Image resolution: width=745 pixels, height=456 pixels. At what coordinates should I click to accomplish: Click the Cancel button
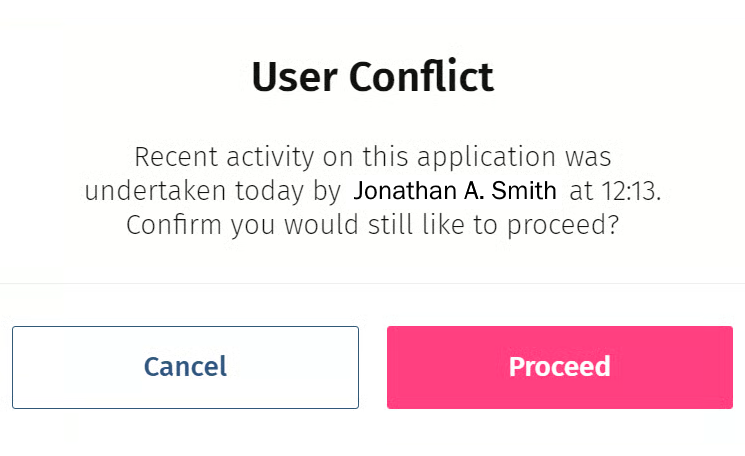(x=185, y=367)
